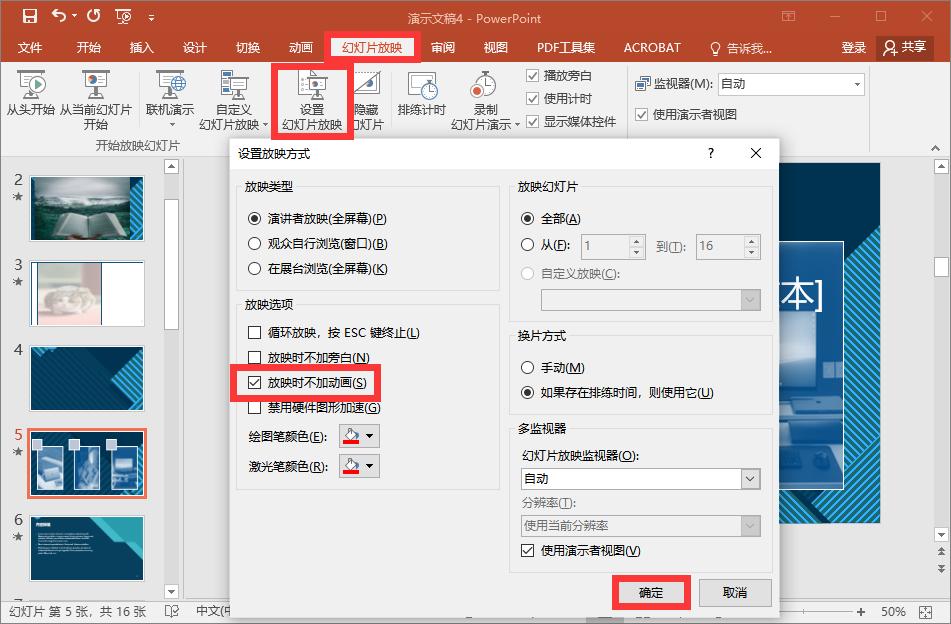Click the 取消 button
Screen dimensions: 951x624
734,592
